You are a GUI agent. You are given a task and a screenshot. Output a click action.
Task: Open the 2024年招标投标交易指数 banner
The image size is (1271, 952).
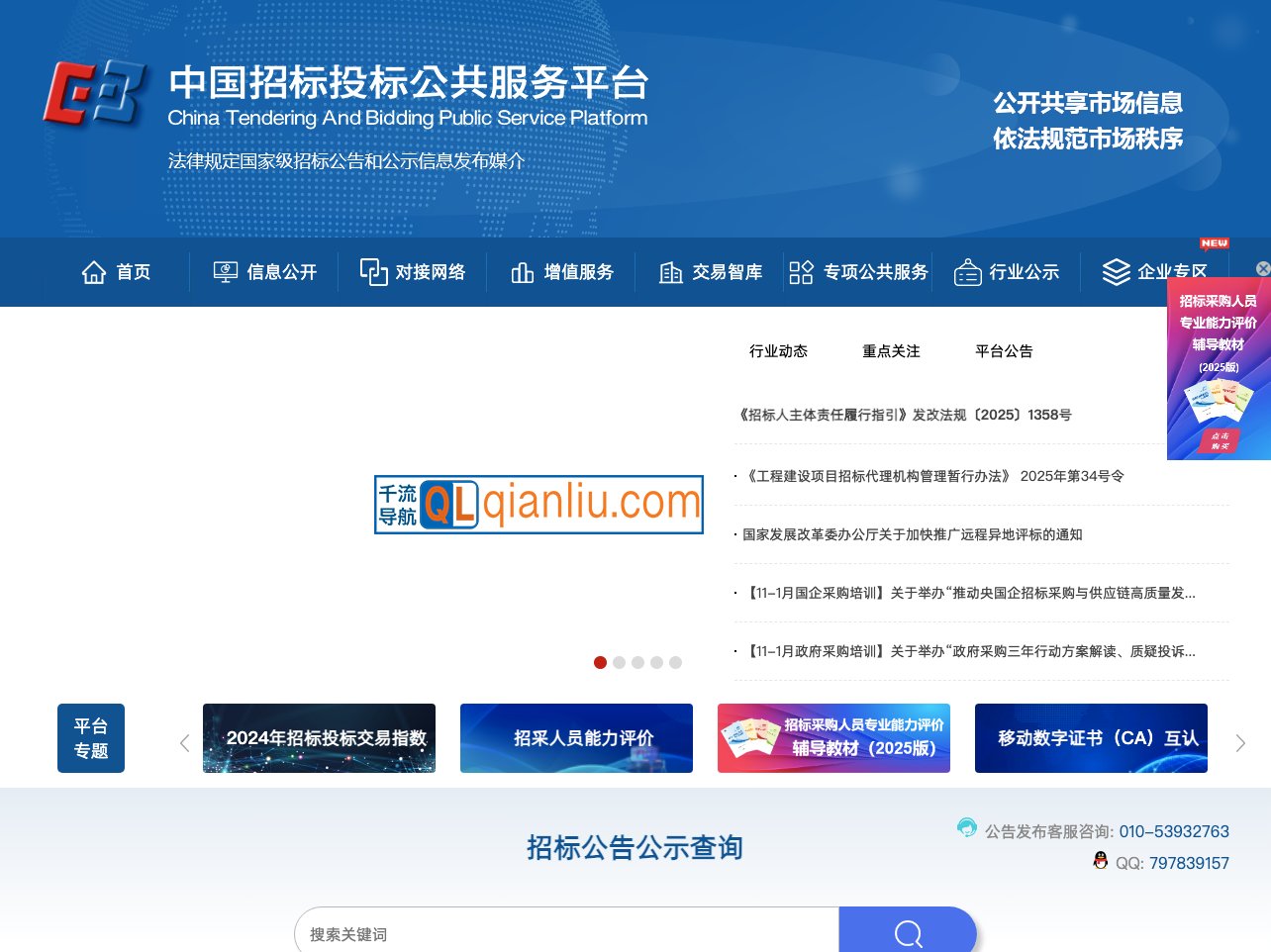pyautogui.click(x=319, y=737)
